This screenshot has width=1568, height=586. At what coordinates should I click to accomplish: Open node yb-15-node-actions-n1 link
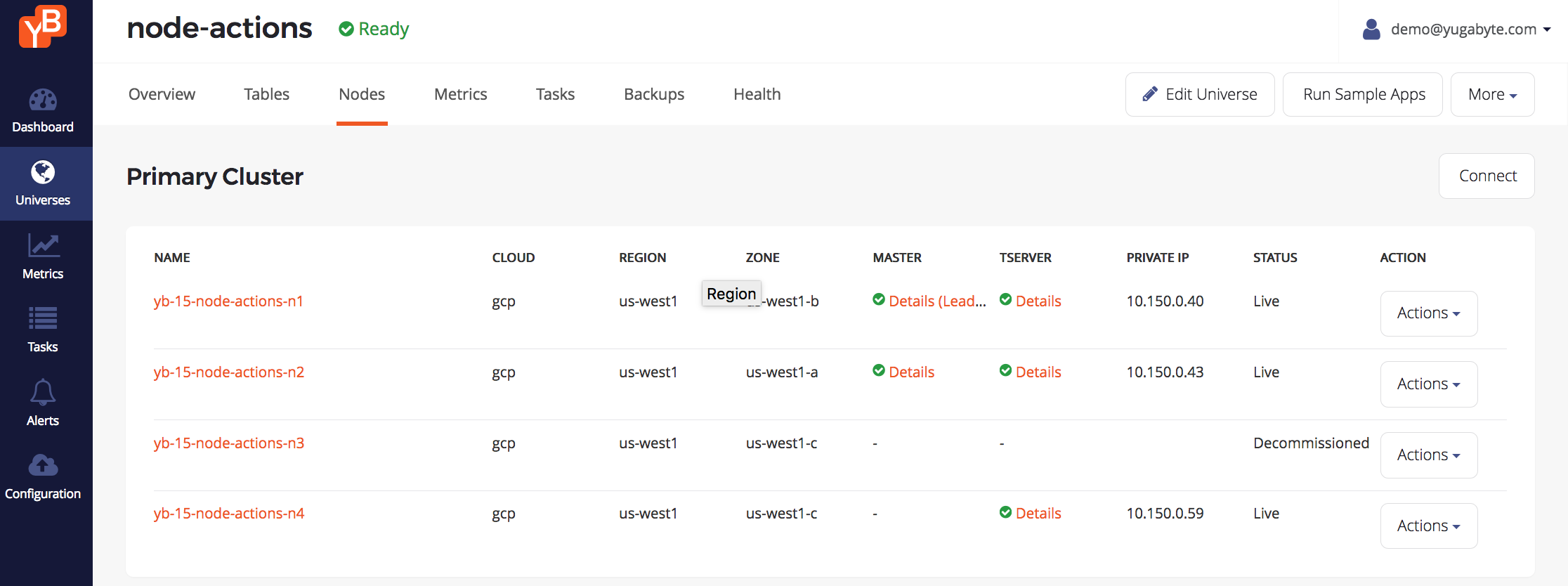pyautogui.click(x=228, y=301)
